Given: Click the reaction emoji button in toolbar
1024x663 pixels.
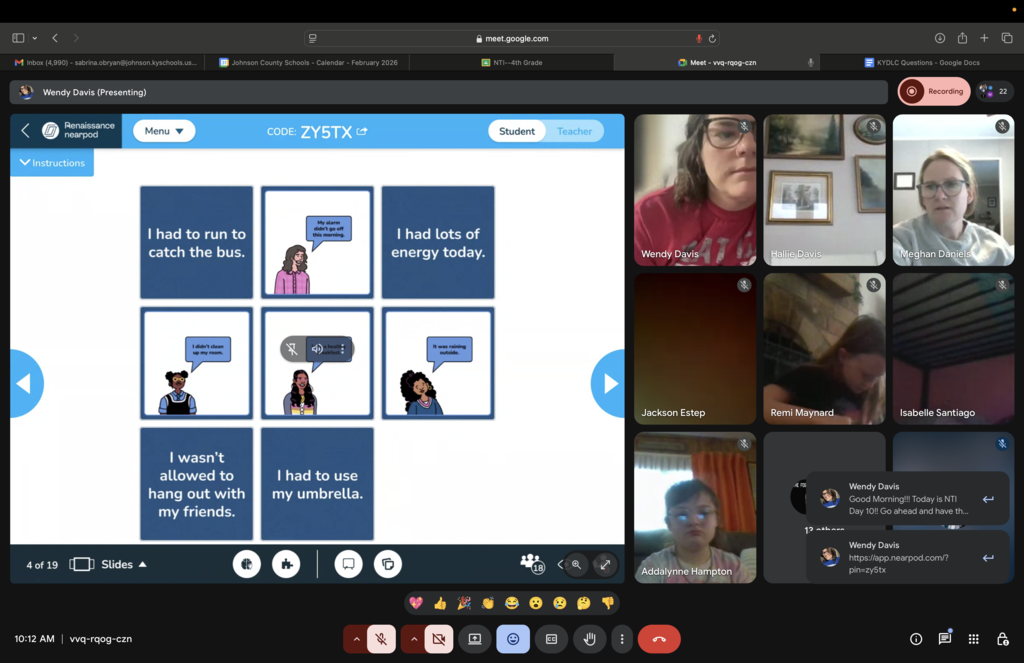Looking at the screenshot, I should click(x=513, y=639).
